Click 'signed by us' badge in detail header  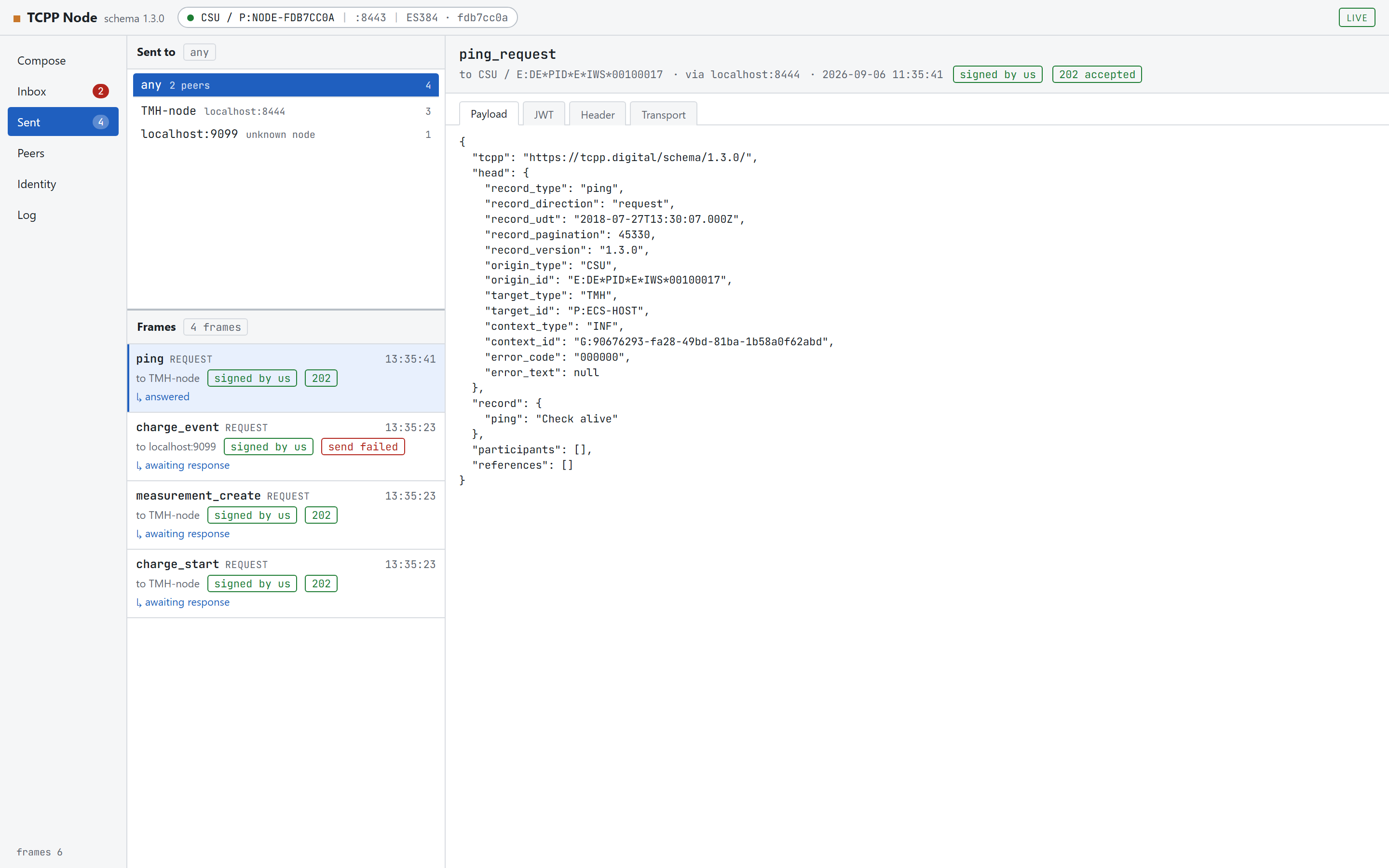997,75
